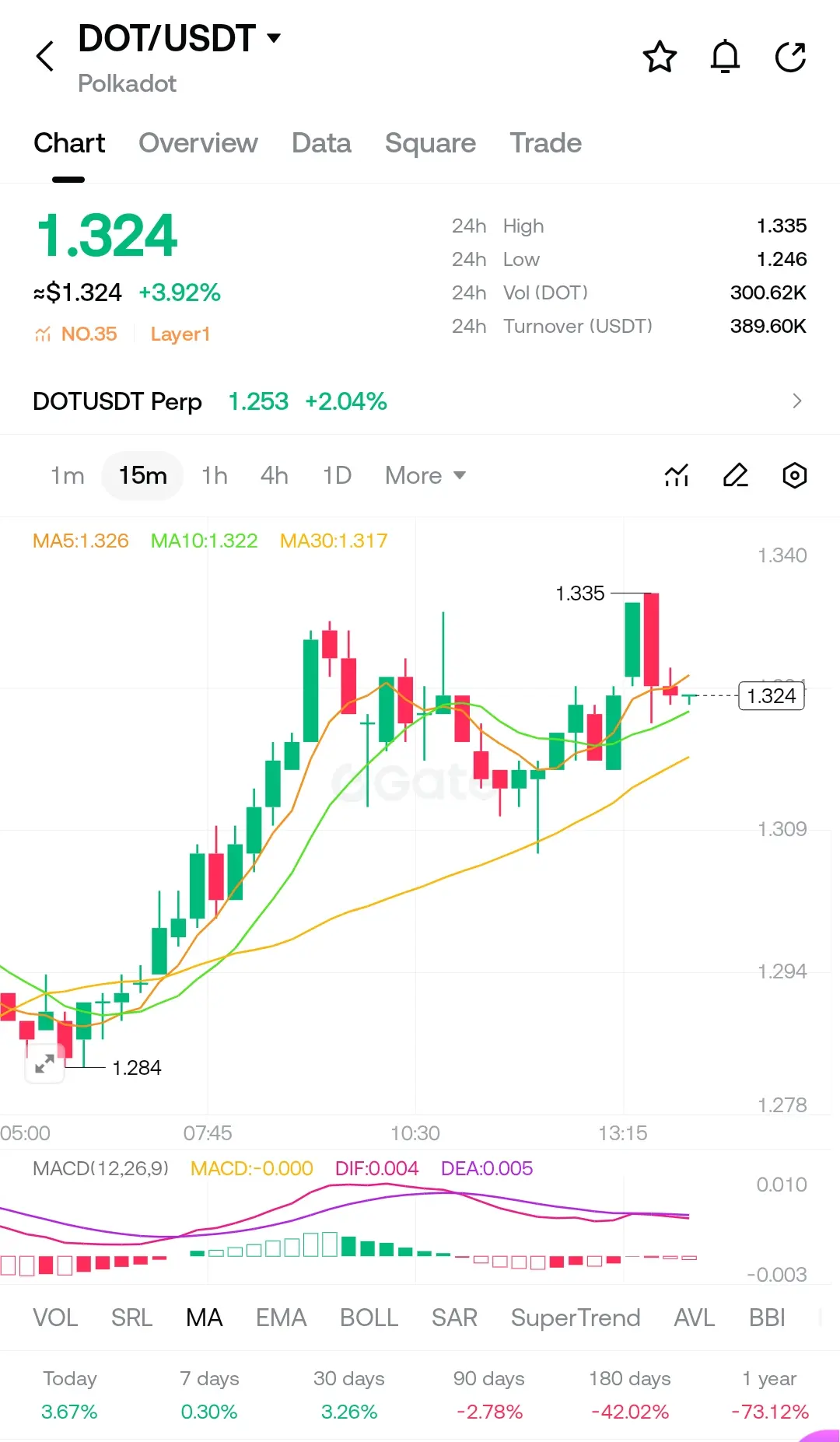
Task: Select the 1m timeframe
Action: coord(68,475)
